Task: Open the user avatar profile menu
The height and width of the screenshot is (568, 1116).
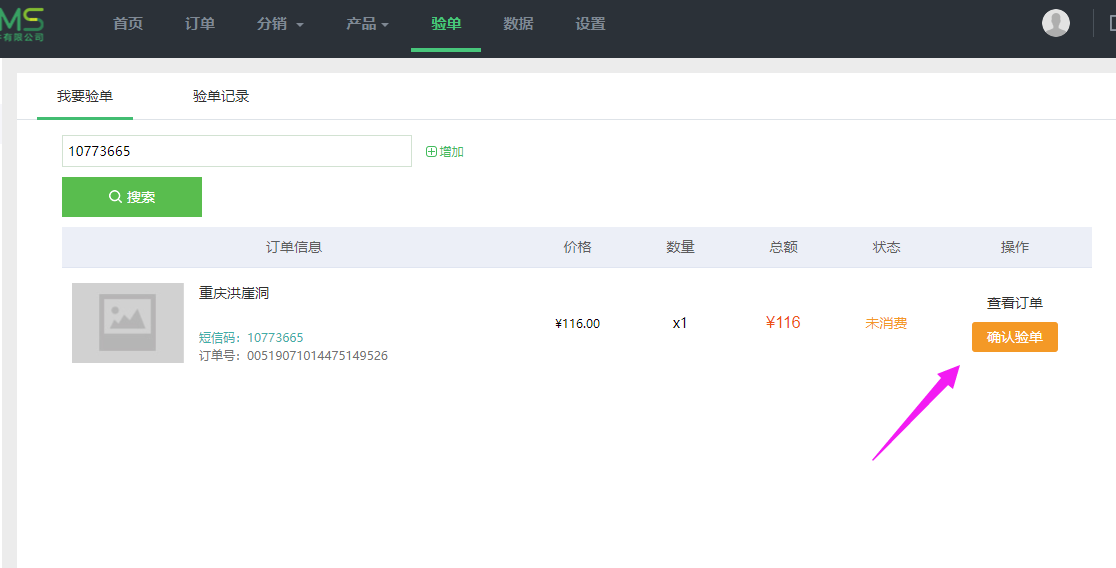Action: click(x=1055, y=23)
